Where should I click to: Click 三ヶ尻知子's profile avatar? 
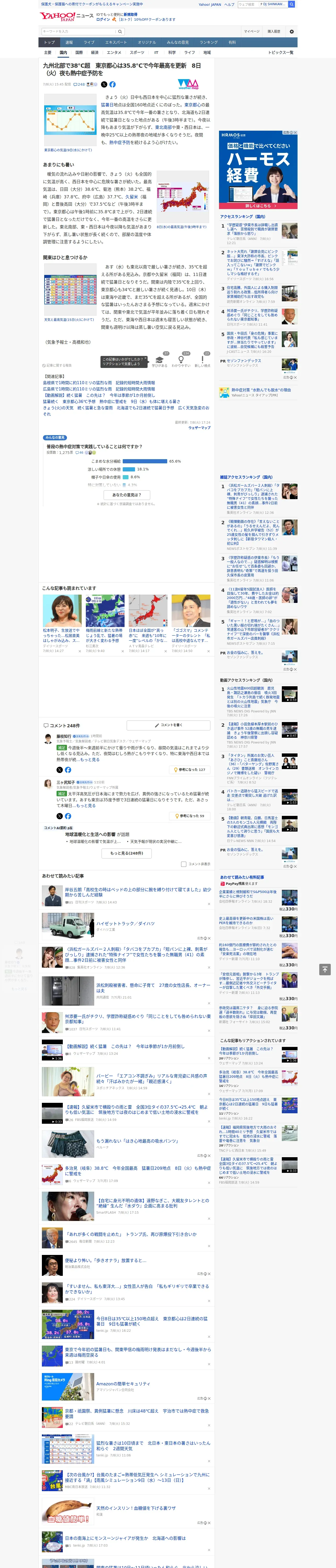click(48, 784)
